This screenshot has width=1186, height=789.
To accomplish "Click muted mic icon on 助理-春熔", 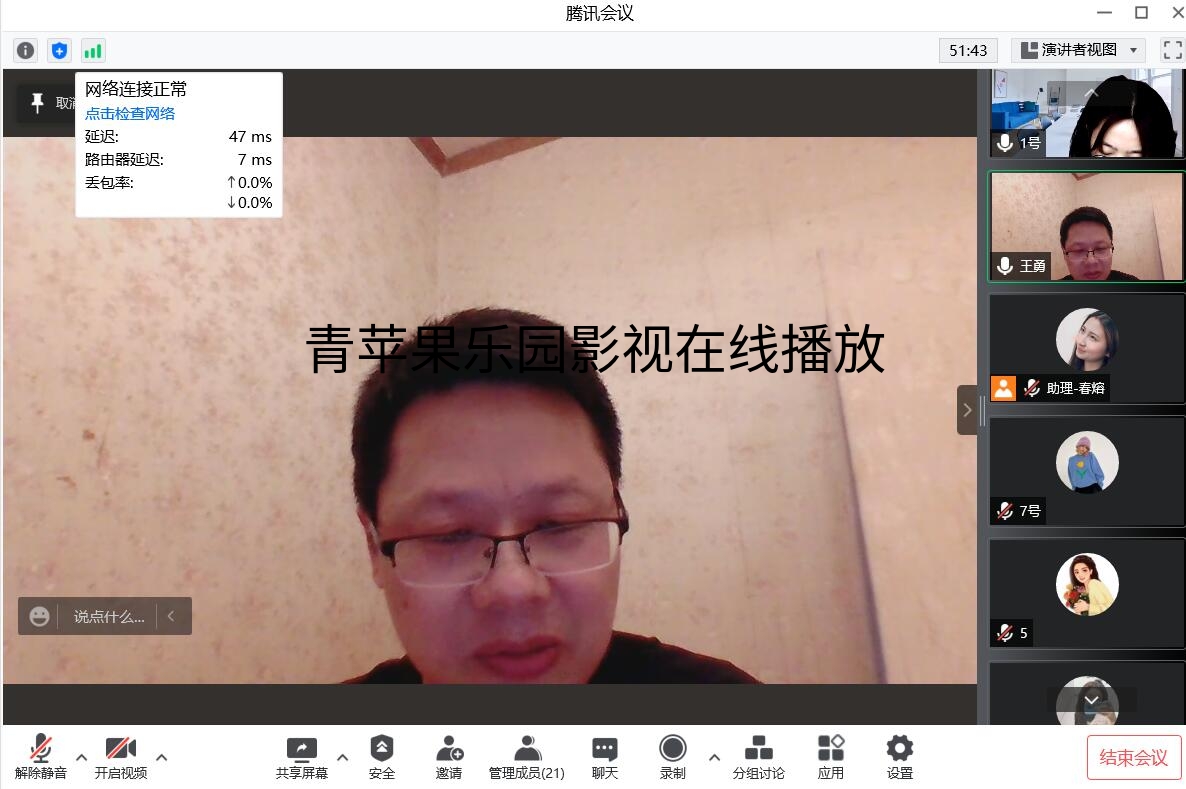I will [1032, 388].
